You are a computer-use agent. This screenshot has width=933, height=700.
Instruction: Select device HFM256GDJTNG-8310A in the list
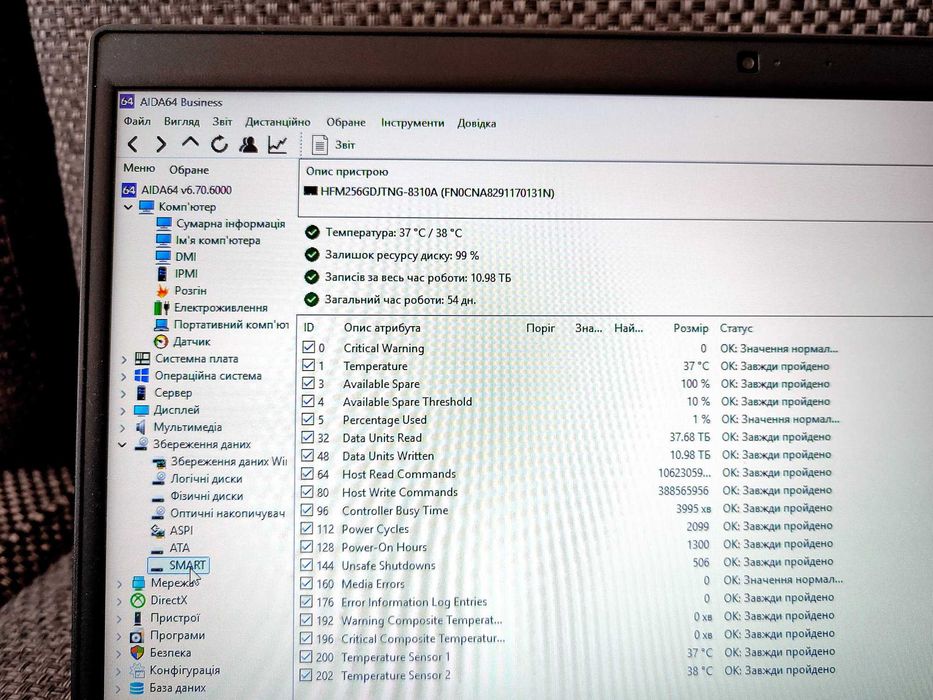(x=428, y=192)
